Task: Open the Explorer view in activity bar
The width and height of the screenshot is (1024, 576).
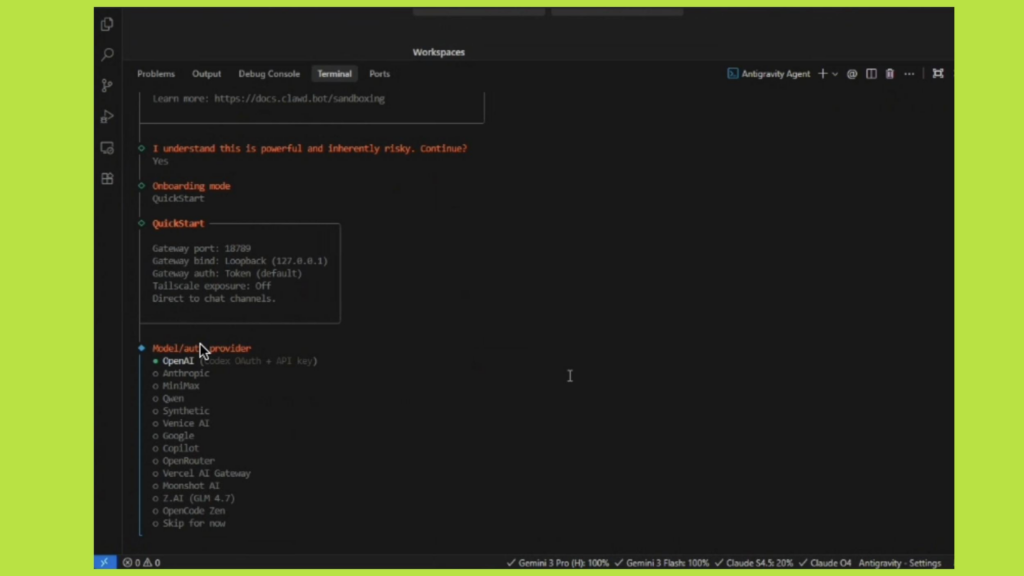Action: pos(107,24)
